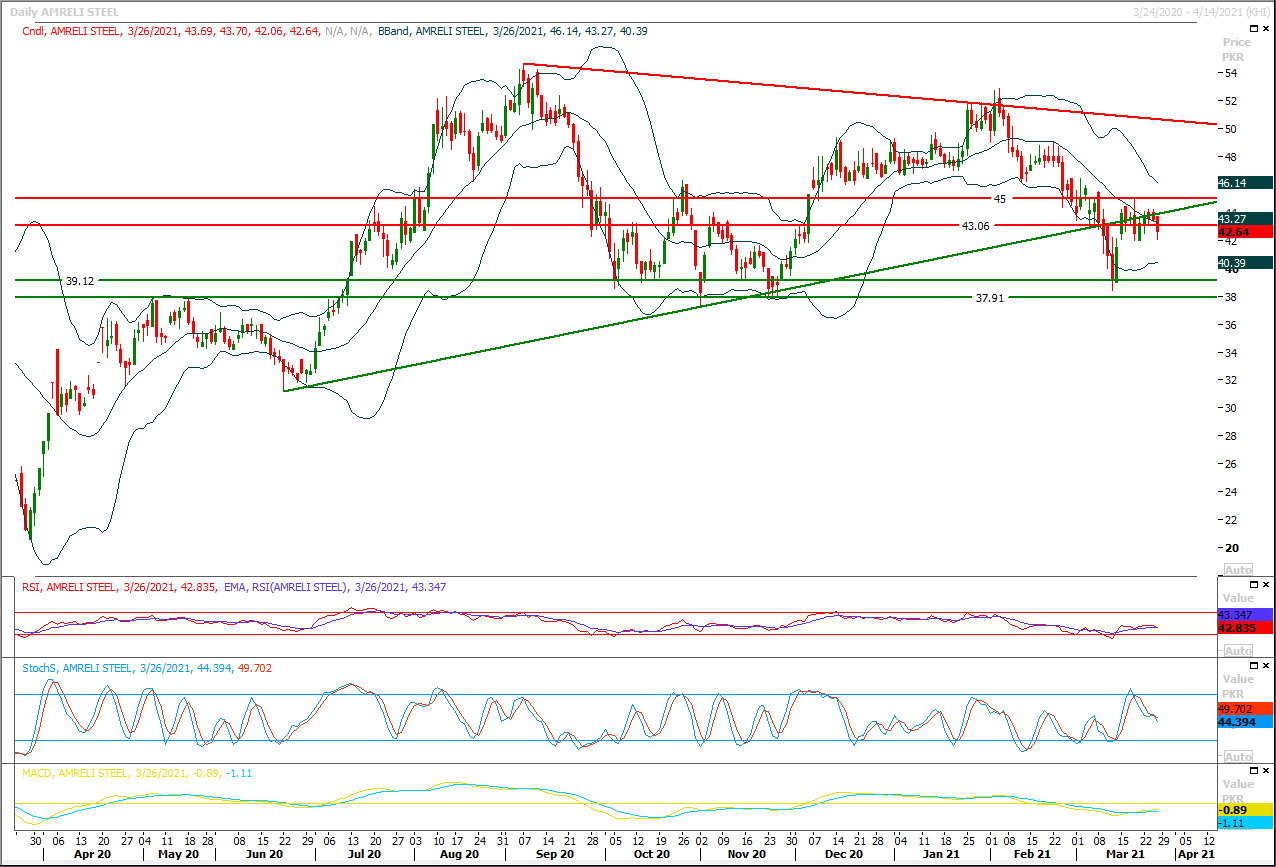Click the purple RSI EMA tag 43.347
1276x867 pixels.
click(x=1246, y=614)
